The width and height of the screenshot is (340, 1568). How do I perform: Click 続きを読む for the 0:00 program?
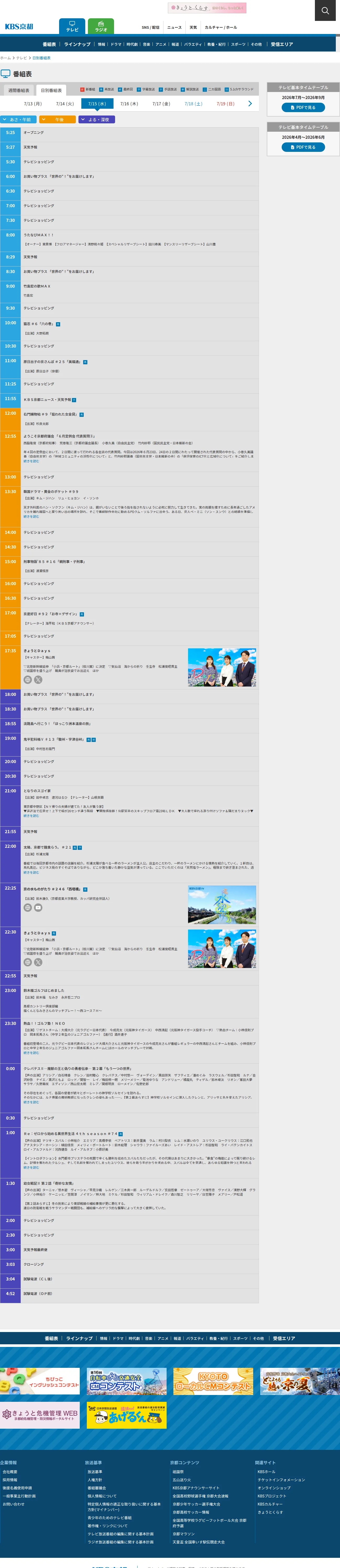point(31,1102)
